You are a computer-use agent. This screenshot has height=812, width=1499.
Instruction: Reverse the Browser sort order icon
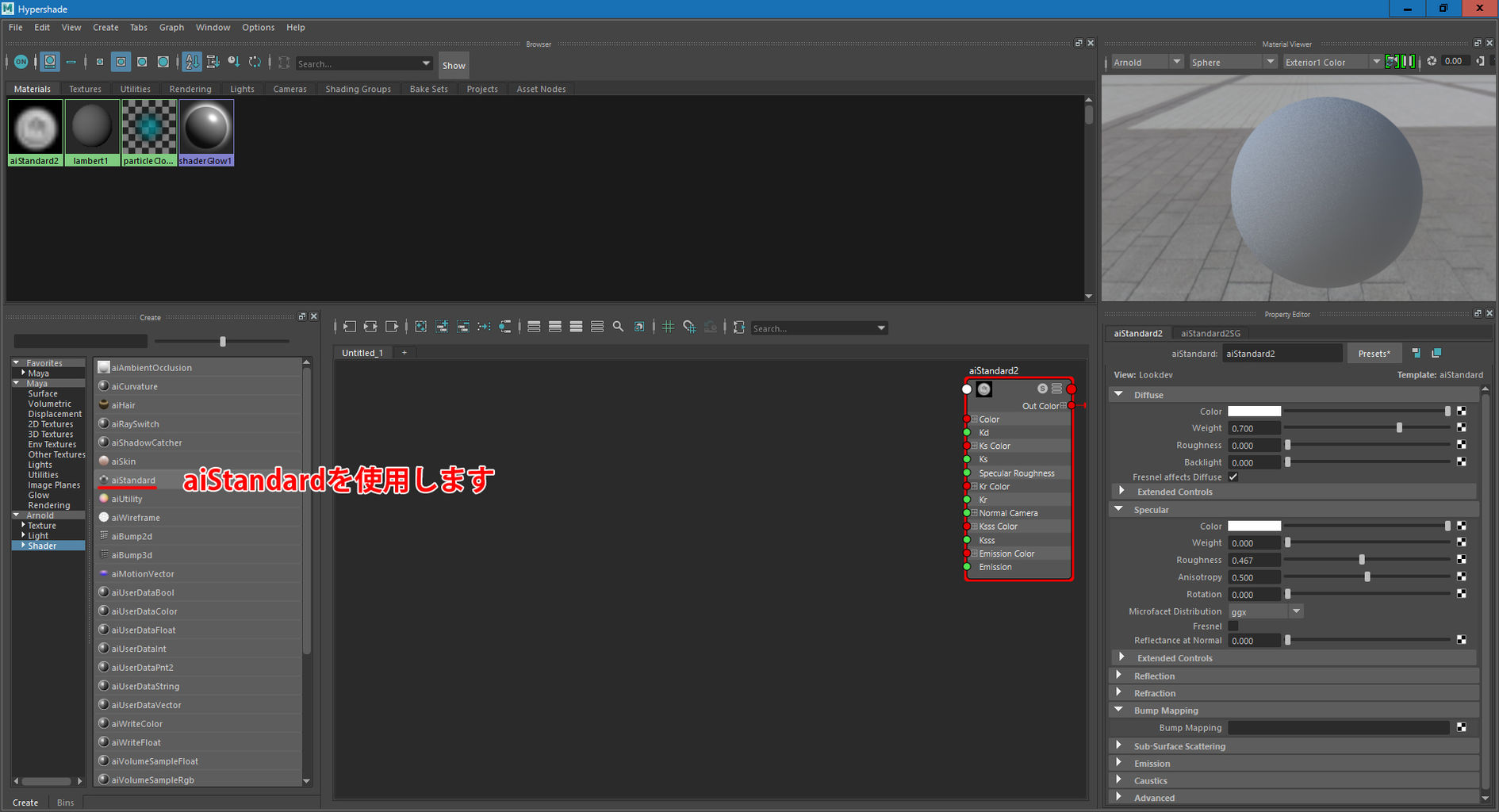(255, 62)
